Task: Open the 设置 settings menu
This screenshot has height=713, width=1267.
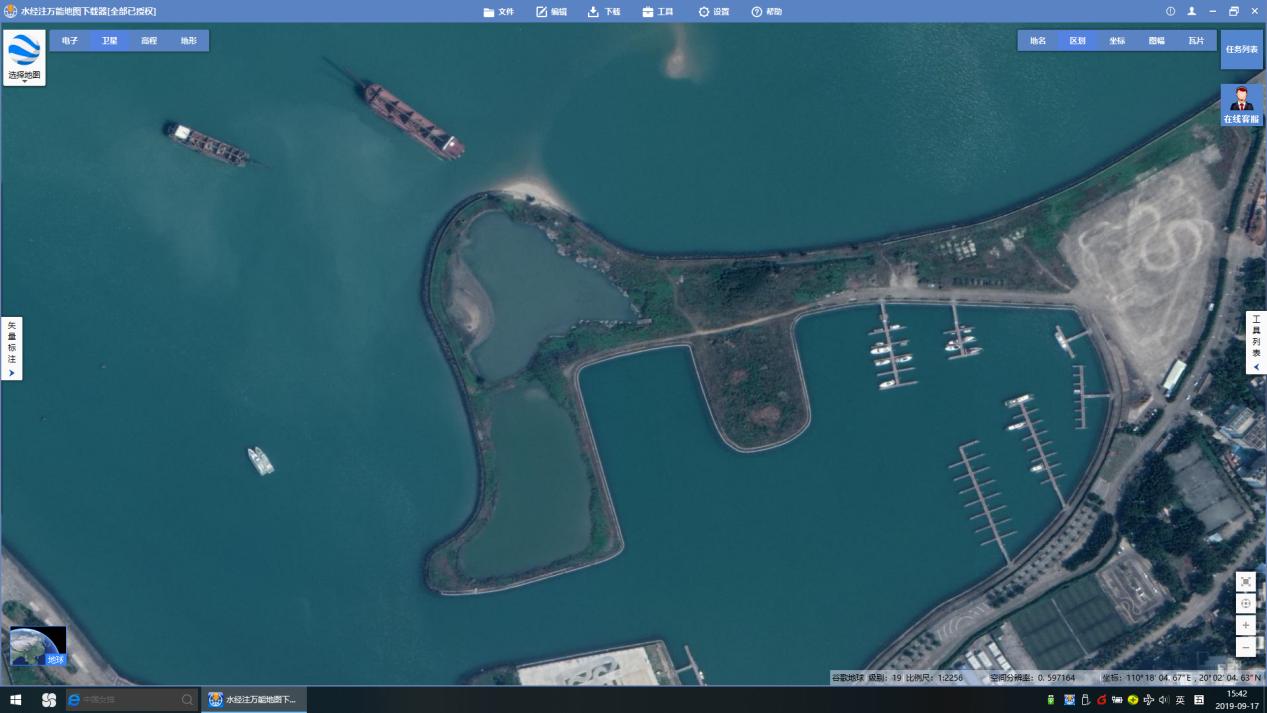Action: click(714, 12)
